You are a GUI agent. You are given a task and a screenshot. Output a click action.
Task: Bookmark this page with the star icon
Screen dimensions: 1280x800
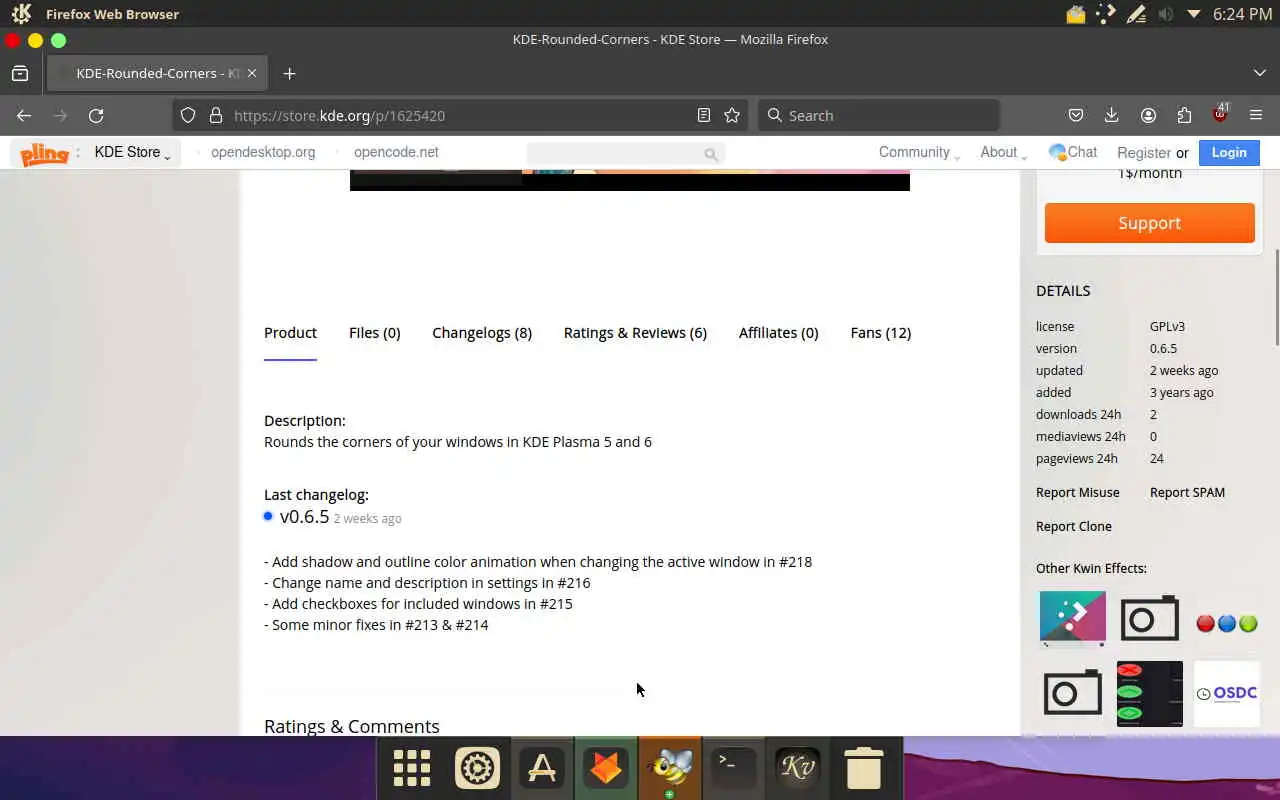pyautogui.click(x=732, y=115)
